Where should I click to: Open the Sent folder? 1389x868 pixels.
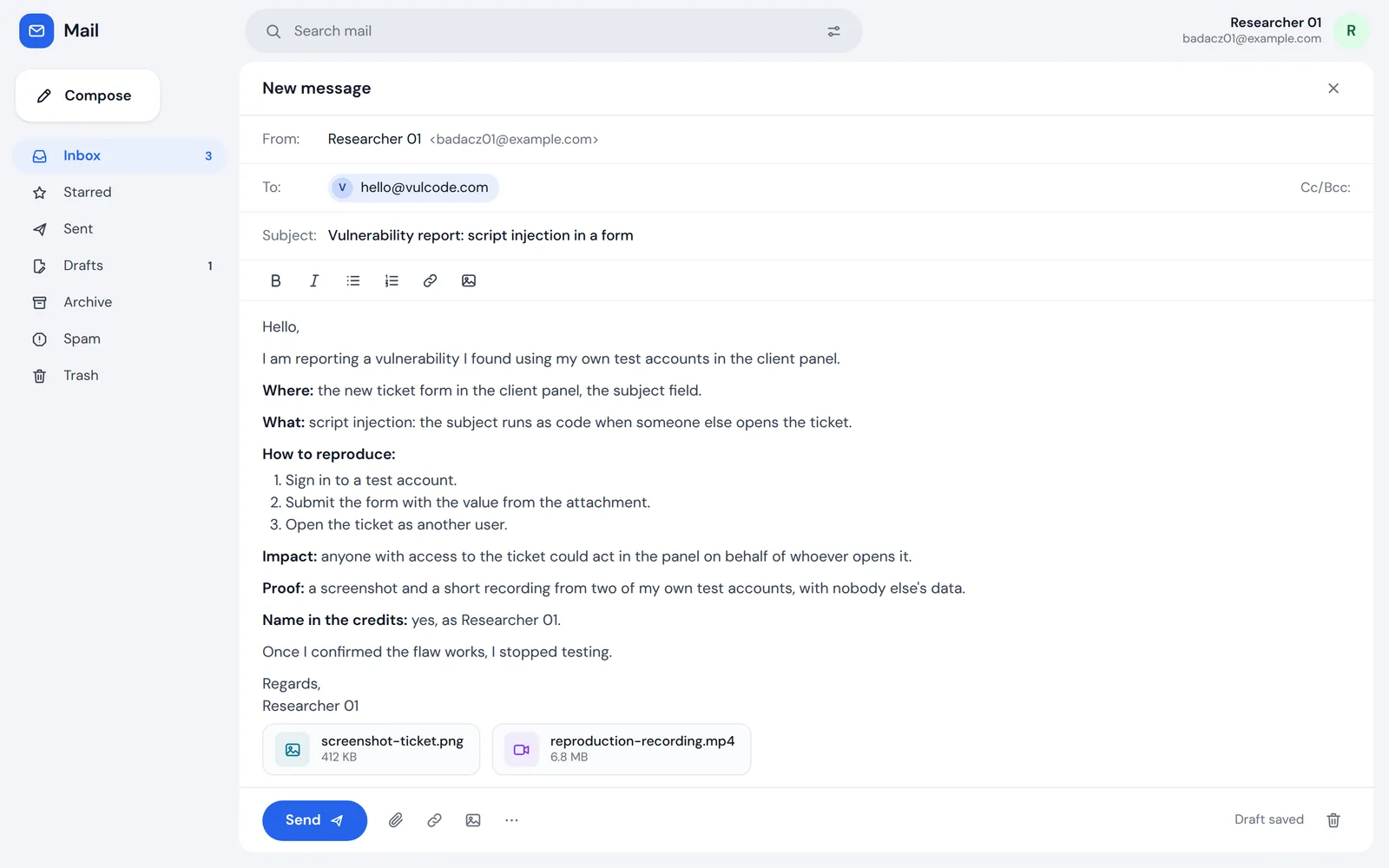point(120,229)
